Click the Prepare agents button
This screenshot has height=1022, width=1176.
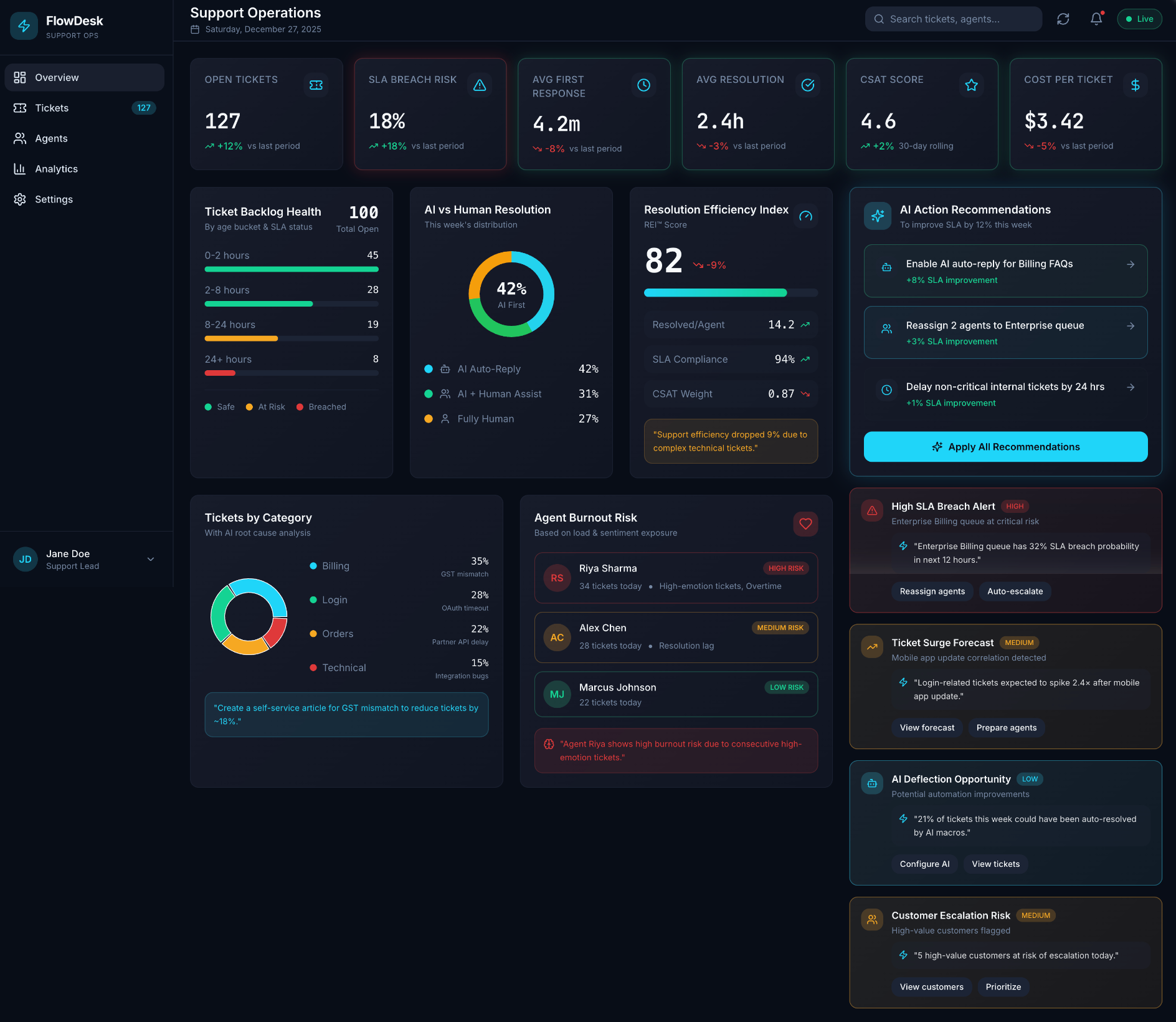[1006, 728]
